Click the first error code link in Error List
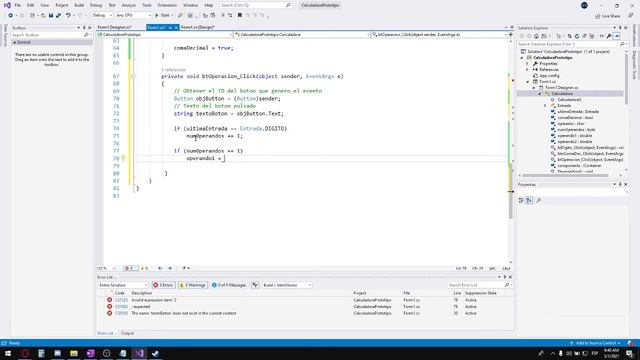The image size is (640, 360). 121,300
